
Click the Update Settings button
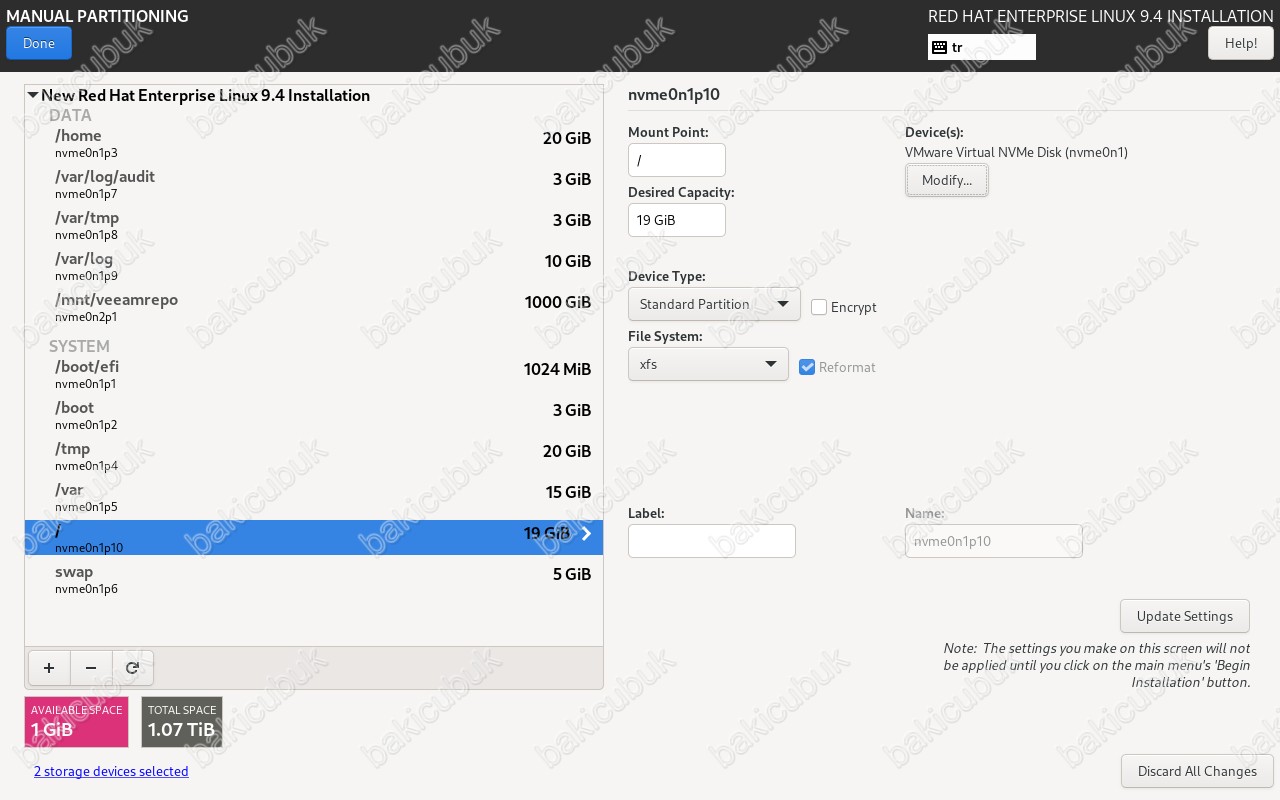pyautogui.click(x=1185, y=616)
